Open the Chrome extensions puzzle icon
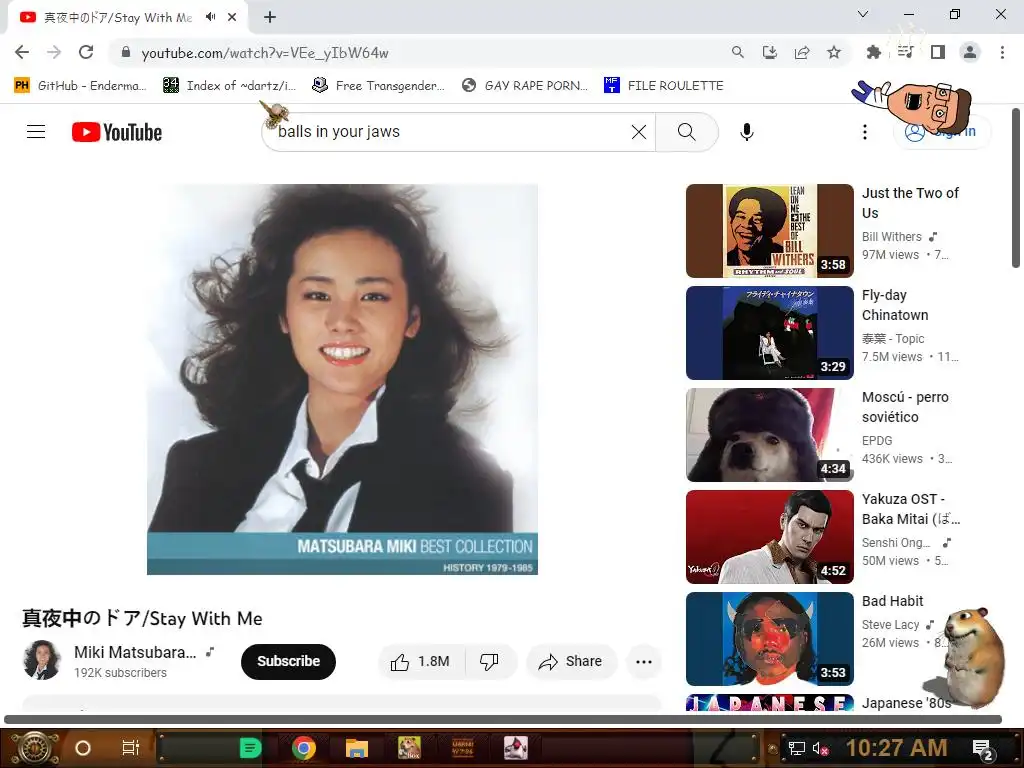Image resolution: width=1024 pixels, height=768 pixels. tap(873, 52)
